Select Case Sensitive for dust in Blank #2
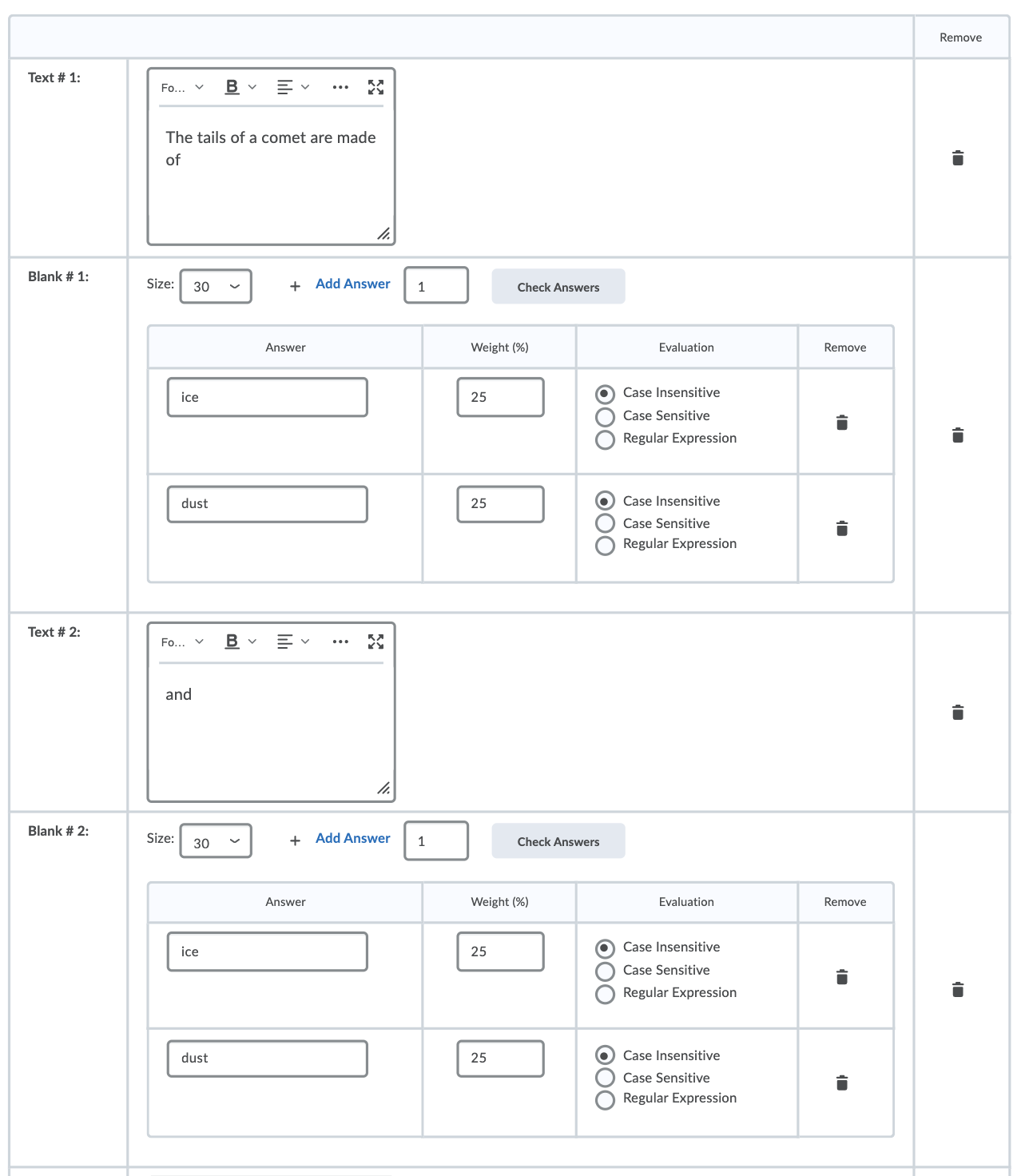 coord(606,1078)
